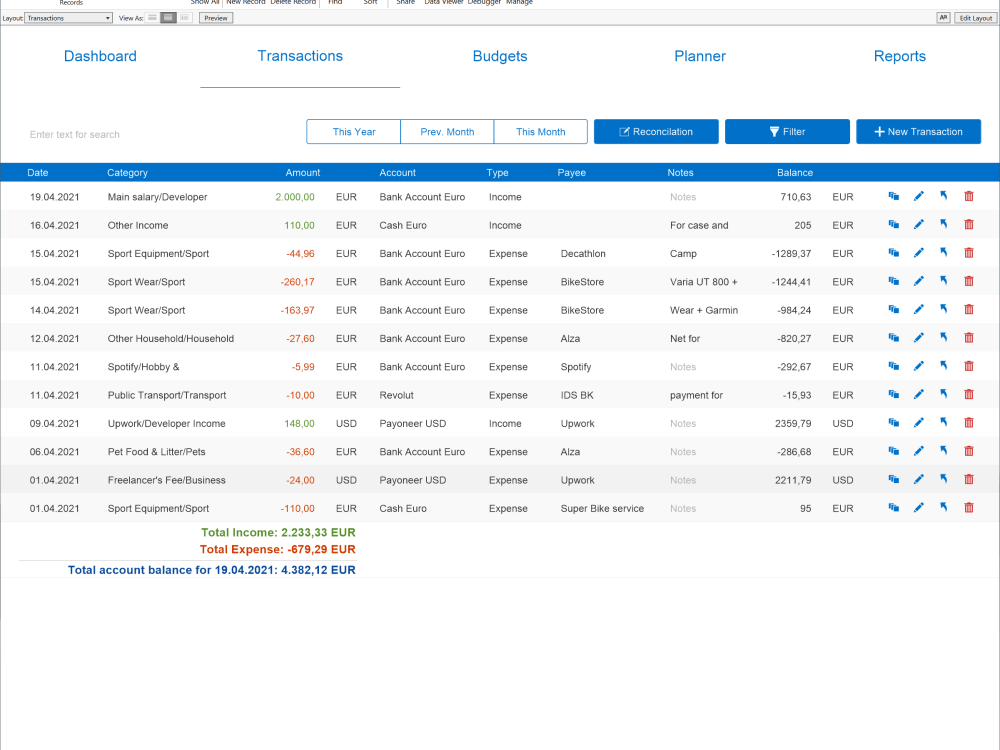Viewport: 1000px width, 750px height.
Task: Toggle the This Month filter
Action: click(x=540, y=131)
